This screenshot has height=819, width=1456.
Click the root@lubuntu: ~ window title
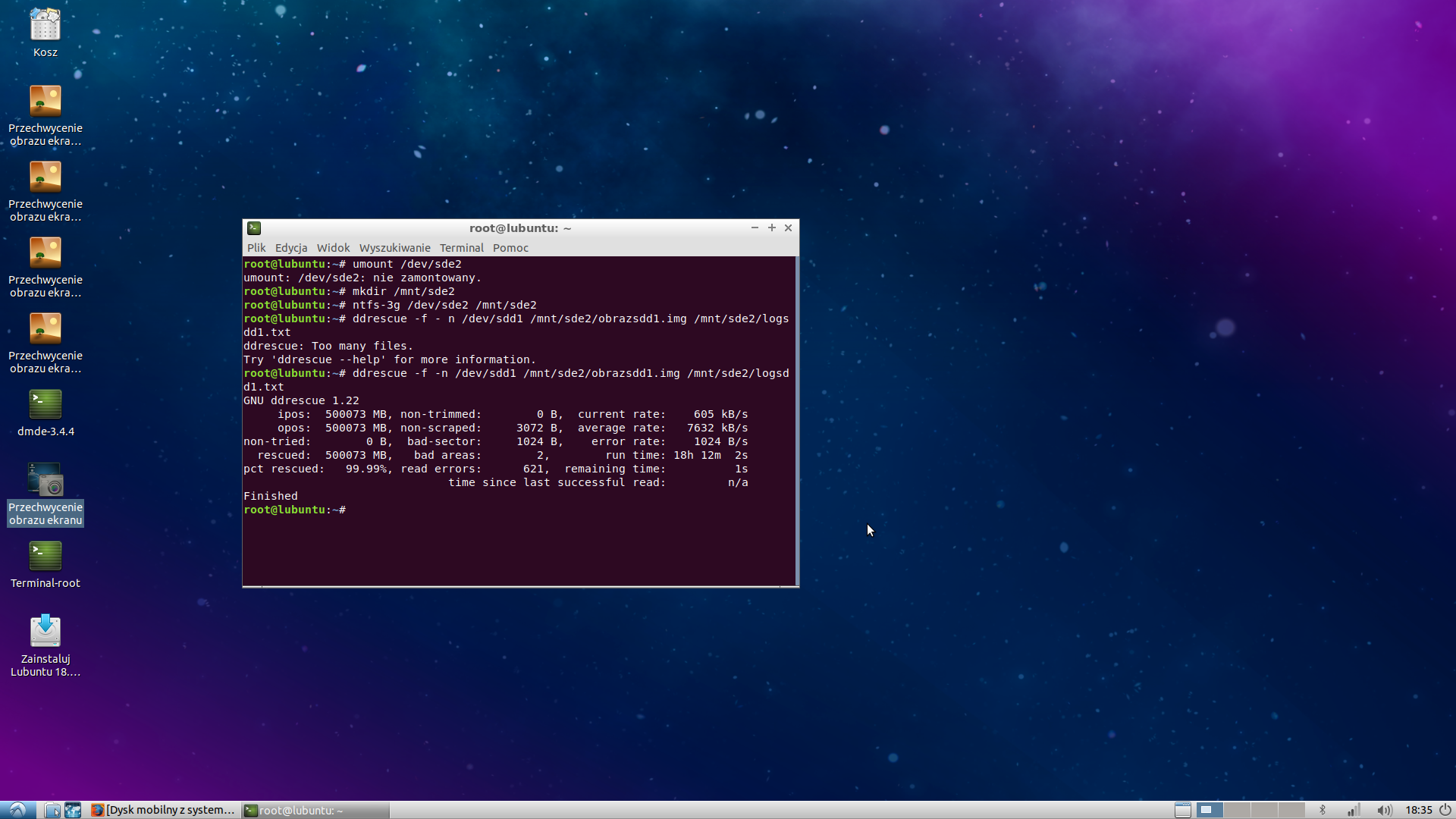pos(520,227)
